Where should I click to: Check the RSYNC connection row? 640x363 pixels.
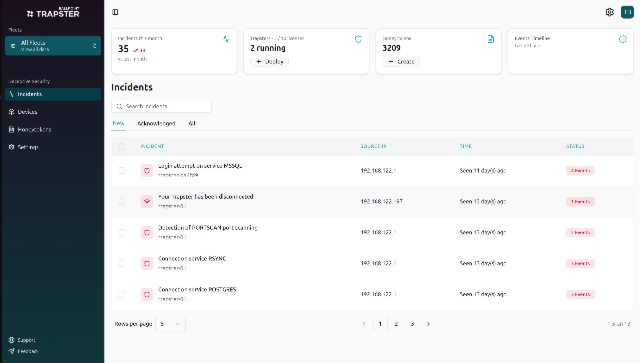tap(121, 263)
